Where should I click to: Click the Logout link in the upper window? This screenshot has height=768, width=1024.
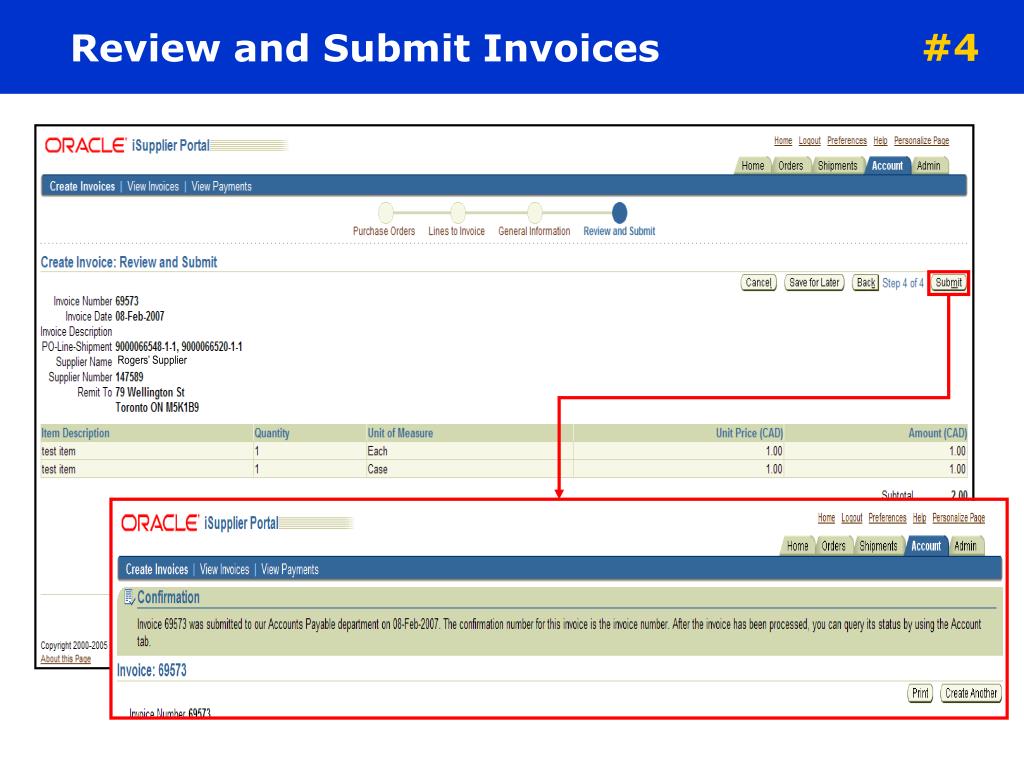[x=810, y=140]
